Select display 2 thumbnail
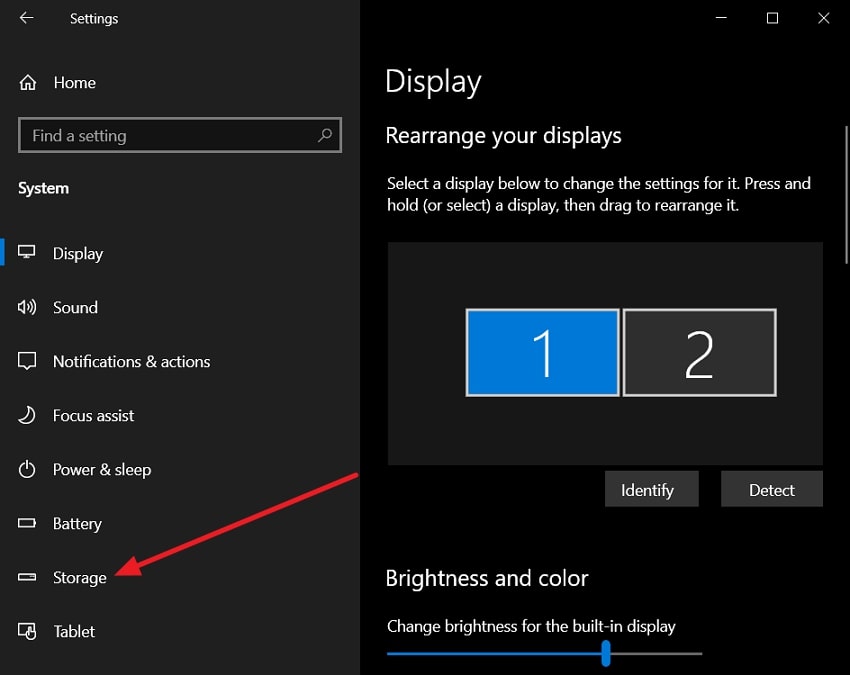 coord(699,353)
